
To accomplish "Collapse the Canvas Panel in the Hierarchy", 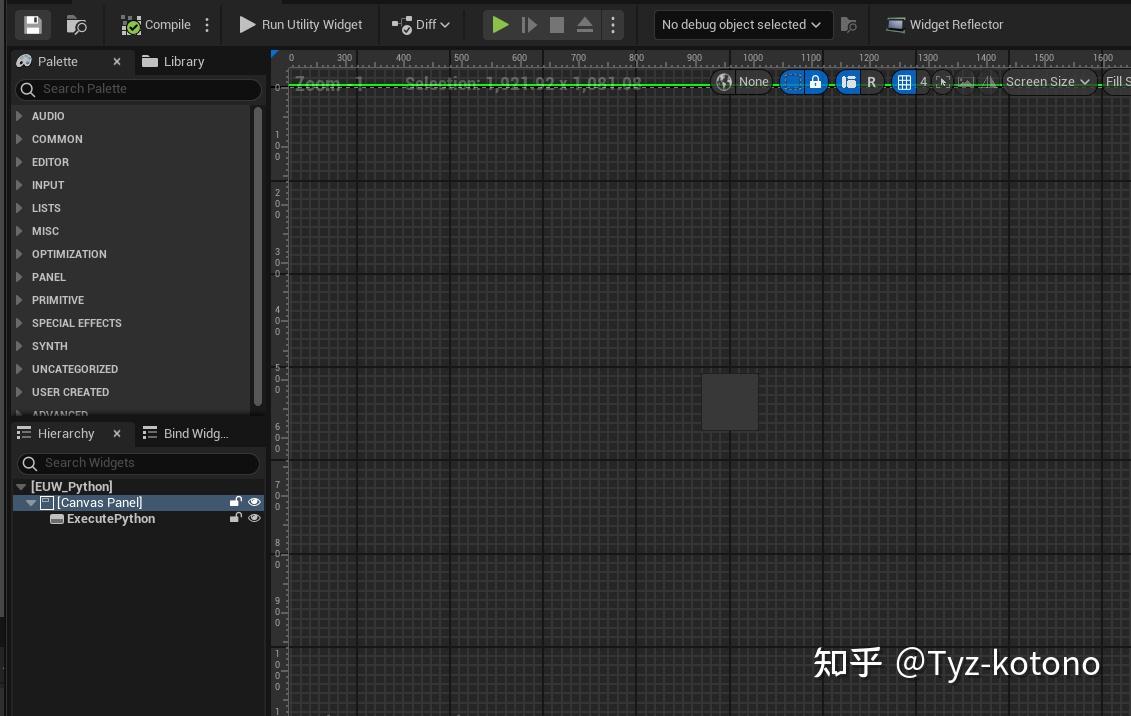I will (x=31, y=502).
